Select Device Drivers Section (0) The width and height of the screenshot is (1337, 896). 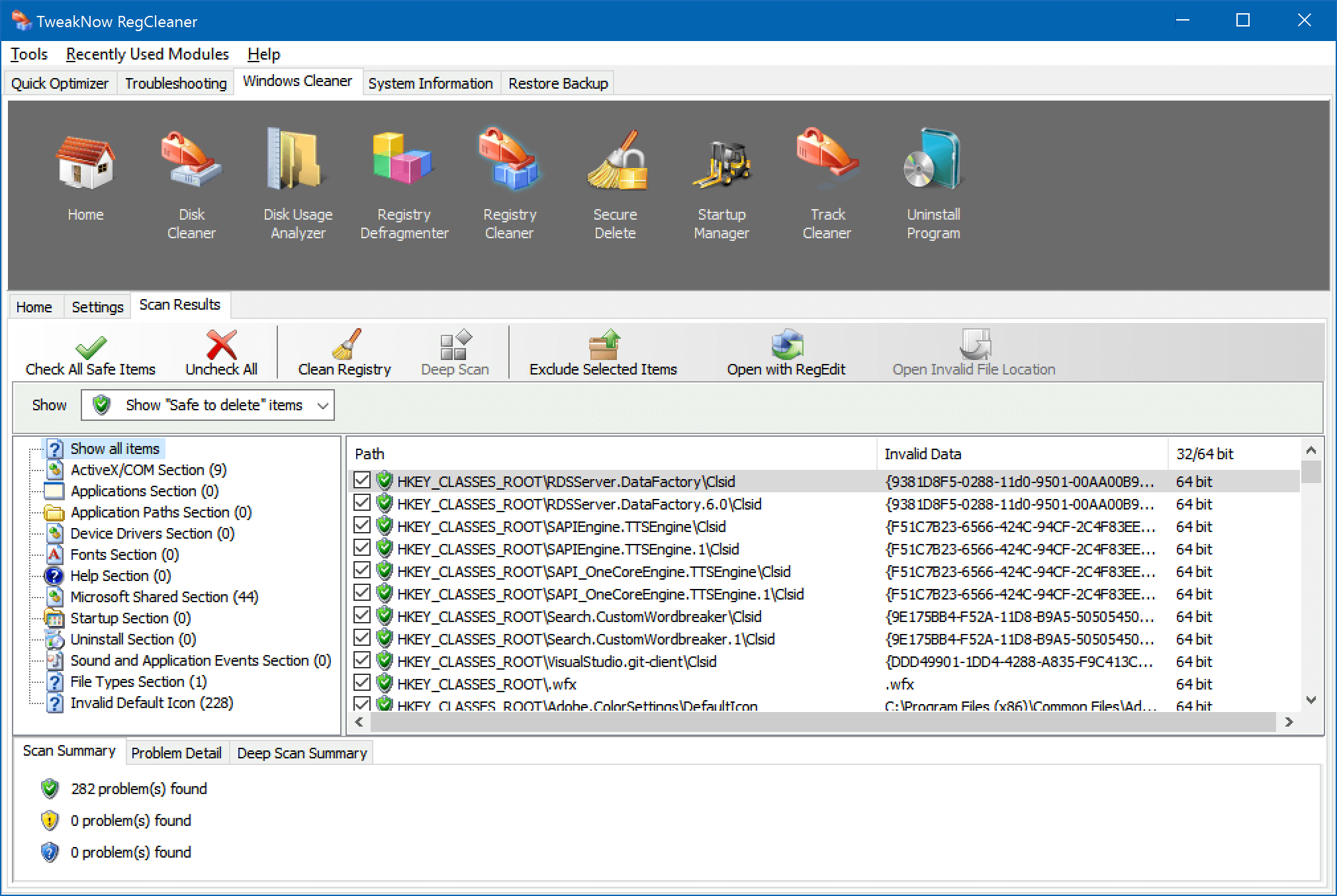coord(152,533)
